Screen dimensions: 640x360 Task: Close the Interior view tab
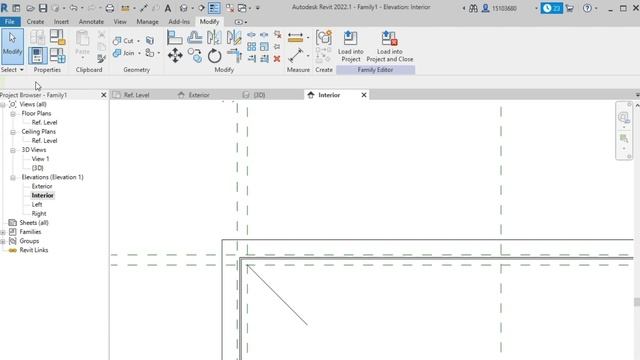[364, 95]
